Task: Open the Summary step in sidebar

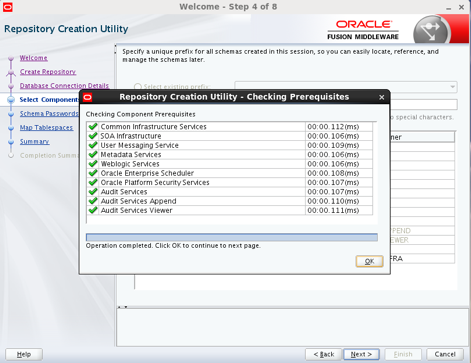Action: point(34,142)
